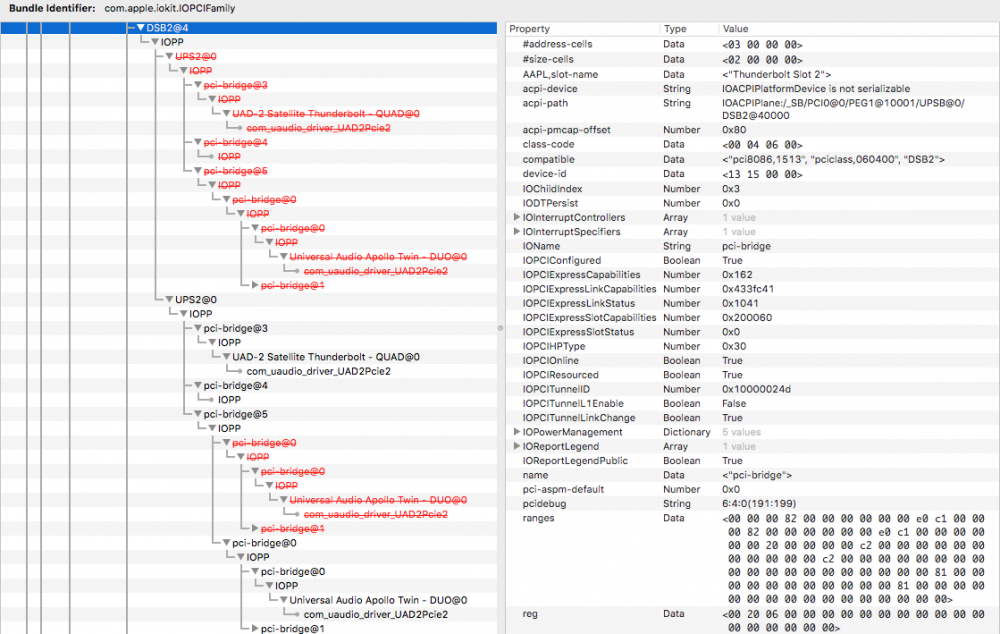Viewport: 1000px width, 634px height.
Task: Collapse the red struck-through pci-bridge@3 node
Action: pyautogui.click(x=198, y=85)
